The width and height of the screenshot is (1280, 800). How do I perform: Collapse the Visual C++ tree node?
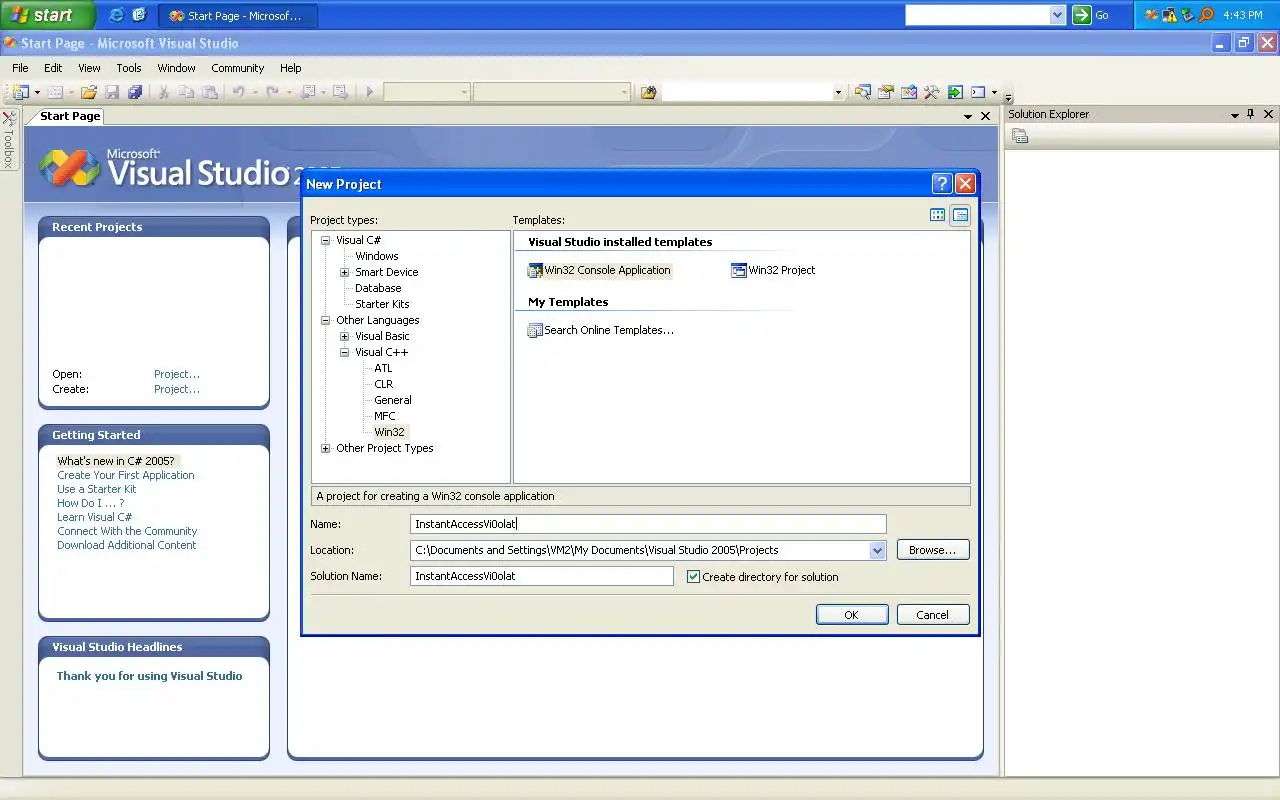coord(345,352)
